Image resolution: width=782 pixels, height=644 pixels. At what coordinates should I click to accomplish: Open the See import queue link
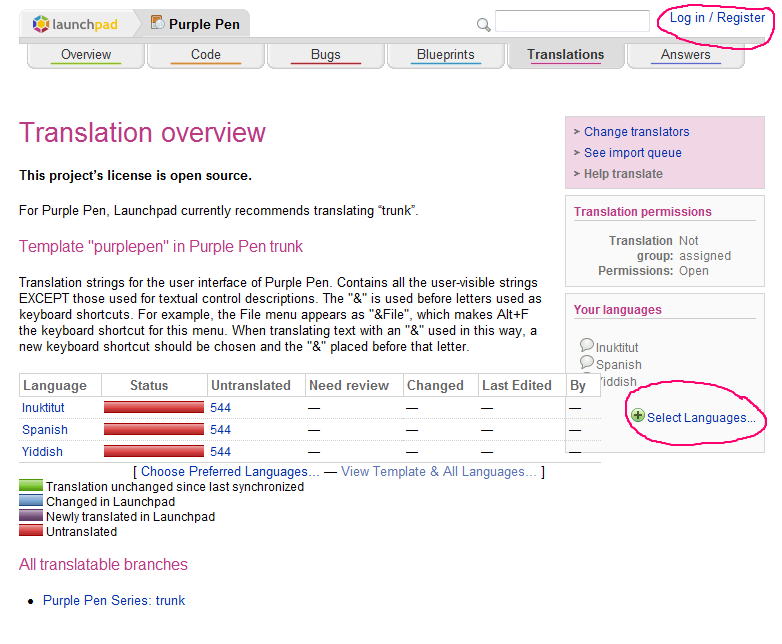pos(632,153)
